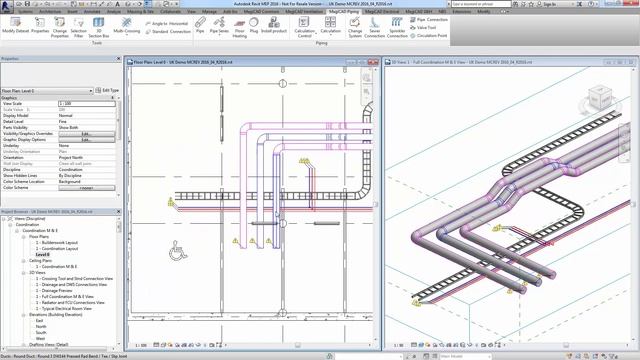Open the MagiCAD Properties tool
This screenshot has height=360, width=640.
coord(40,26)
